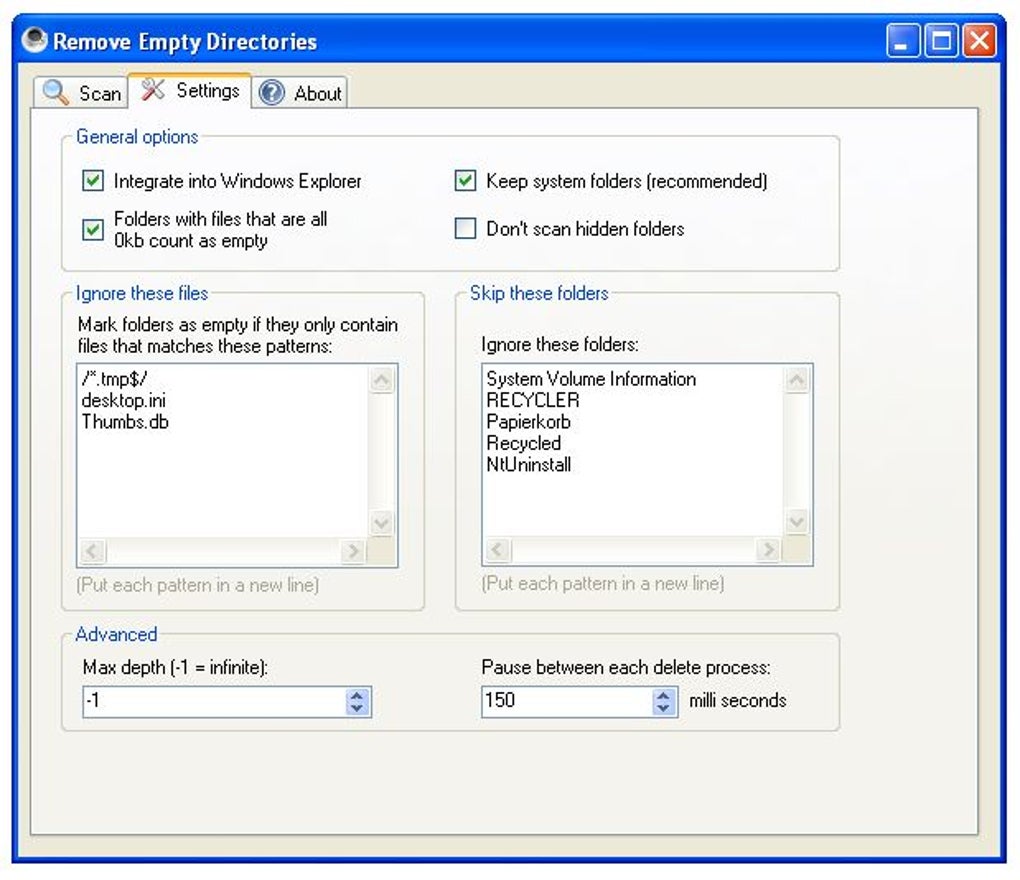The image size is (1020, 880).
Task: Select the magnifying glass icon on the Scan tab
Action: coord(55,91)
